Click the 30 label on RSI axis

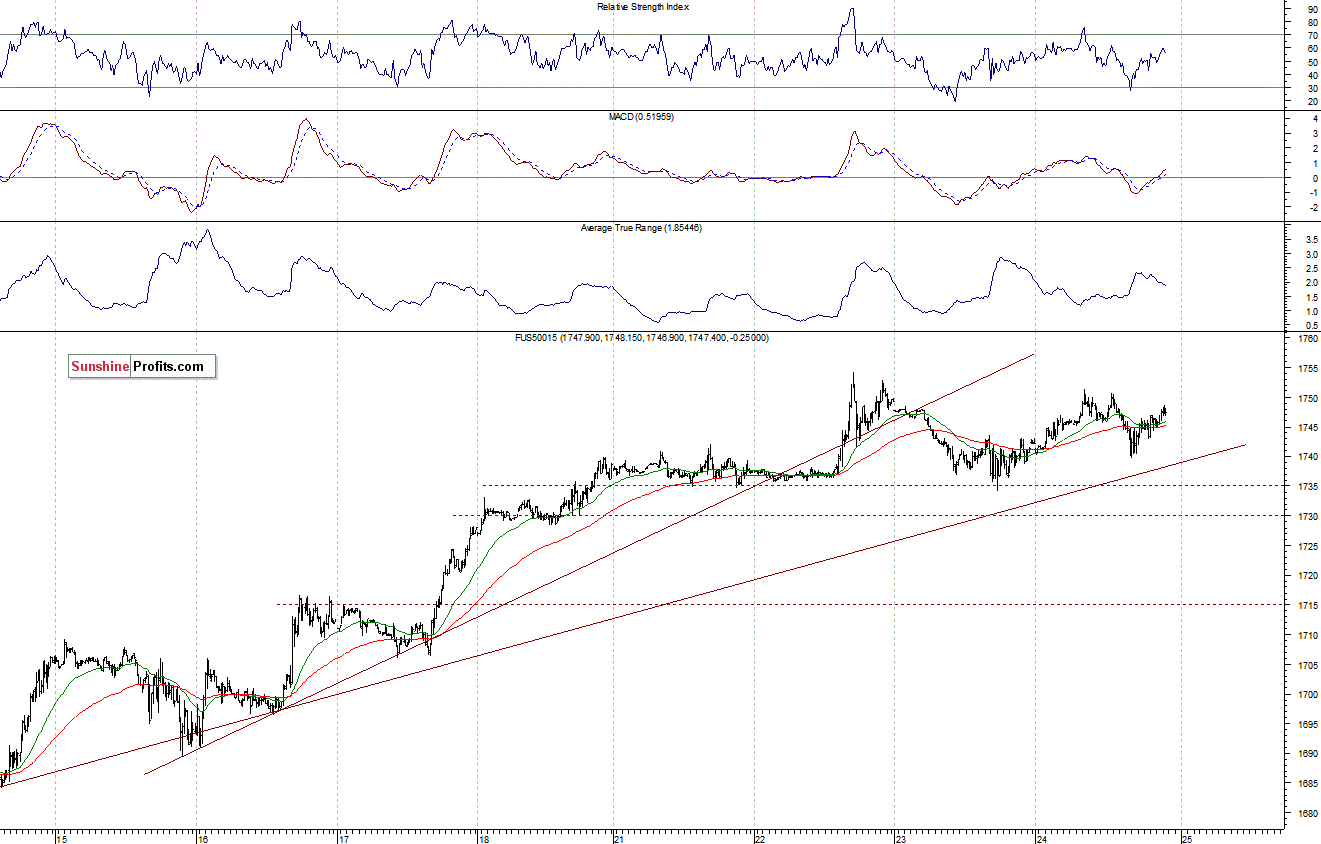(1312, 88)
